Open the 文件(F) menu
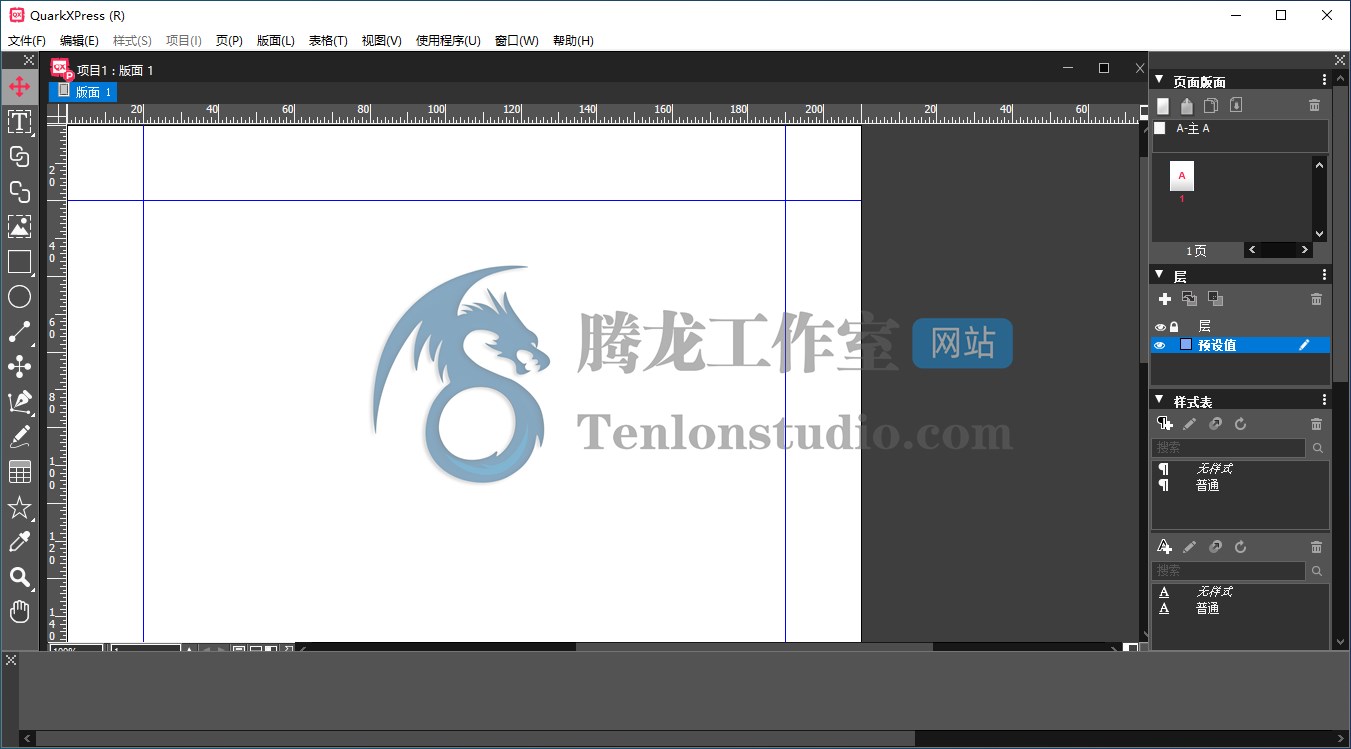 click(27, 41)
